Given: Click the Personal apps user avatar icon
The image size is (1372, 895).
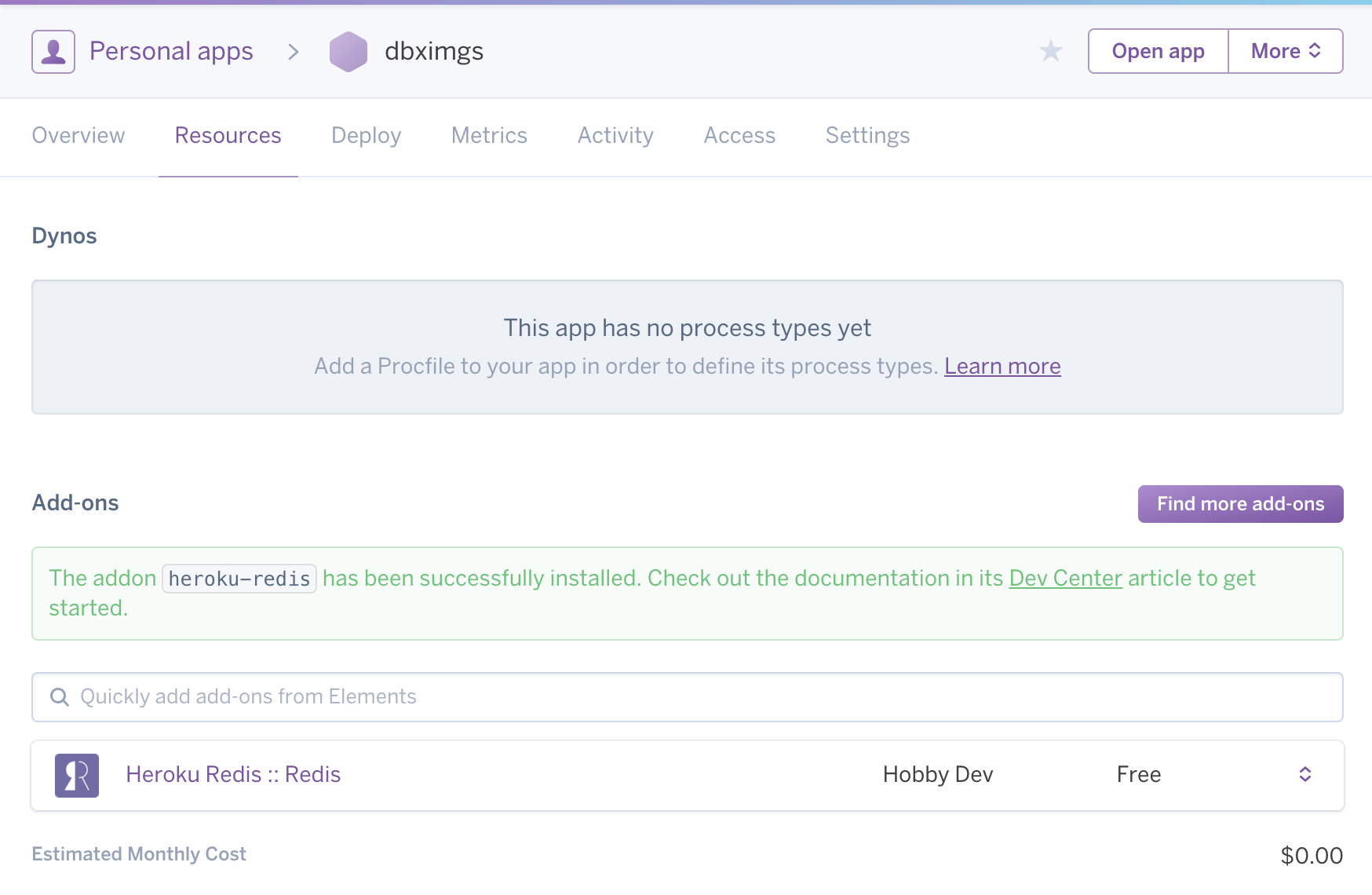Looking at the screenshot, I should coord(53,52).
